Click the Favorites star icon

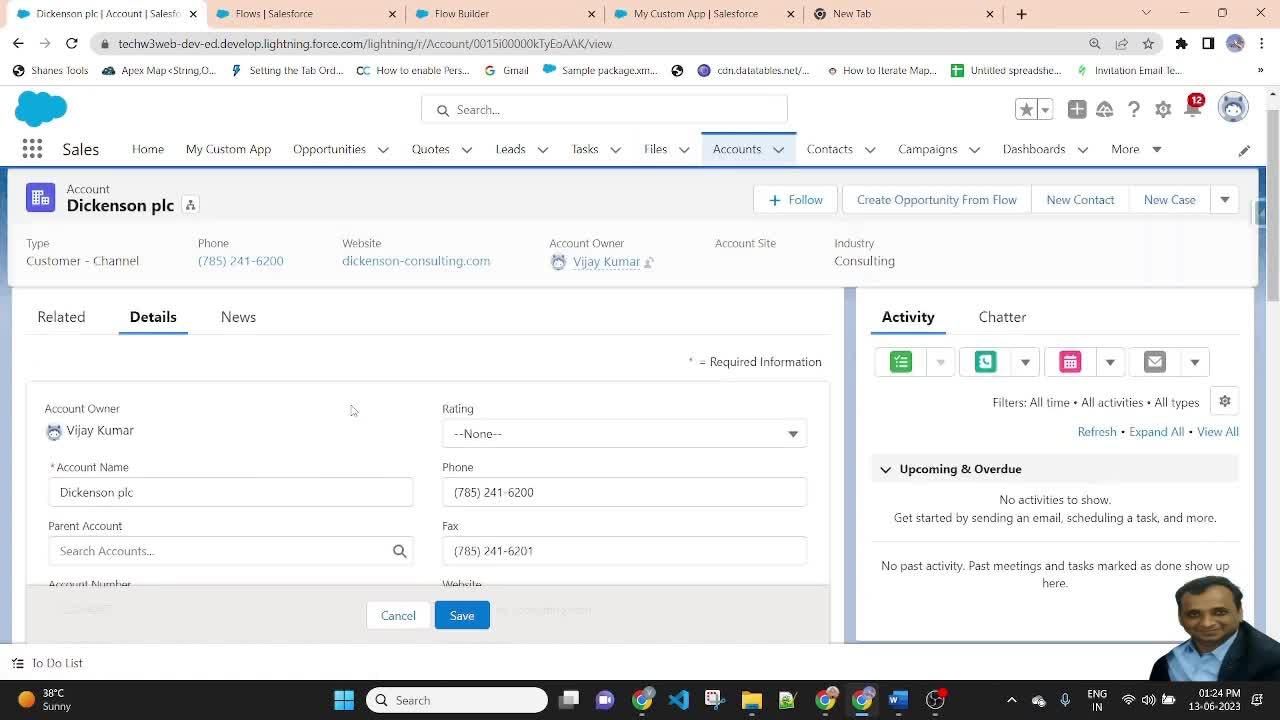click(1025, 110)
